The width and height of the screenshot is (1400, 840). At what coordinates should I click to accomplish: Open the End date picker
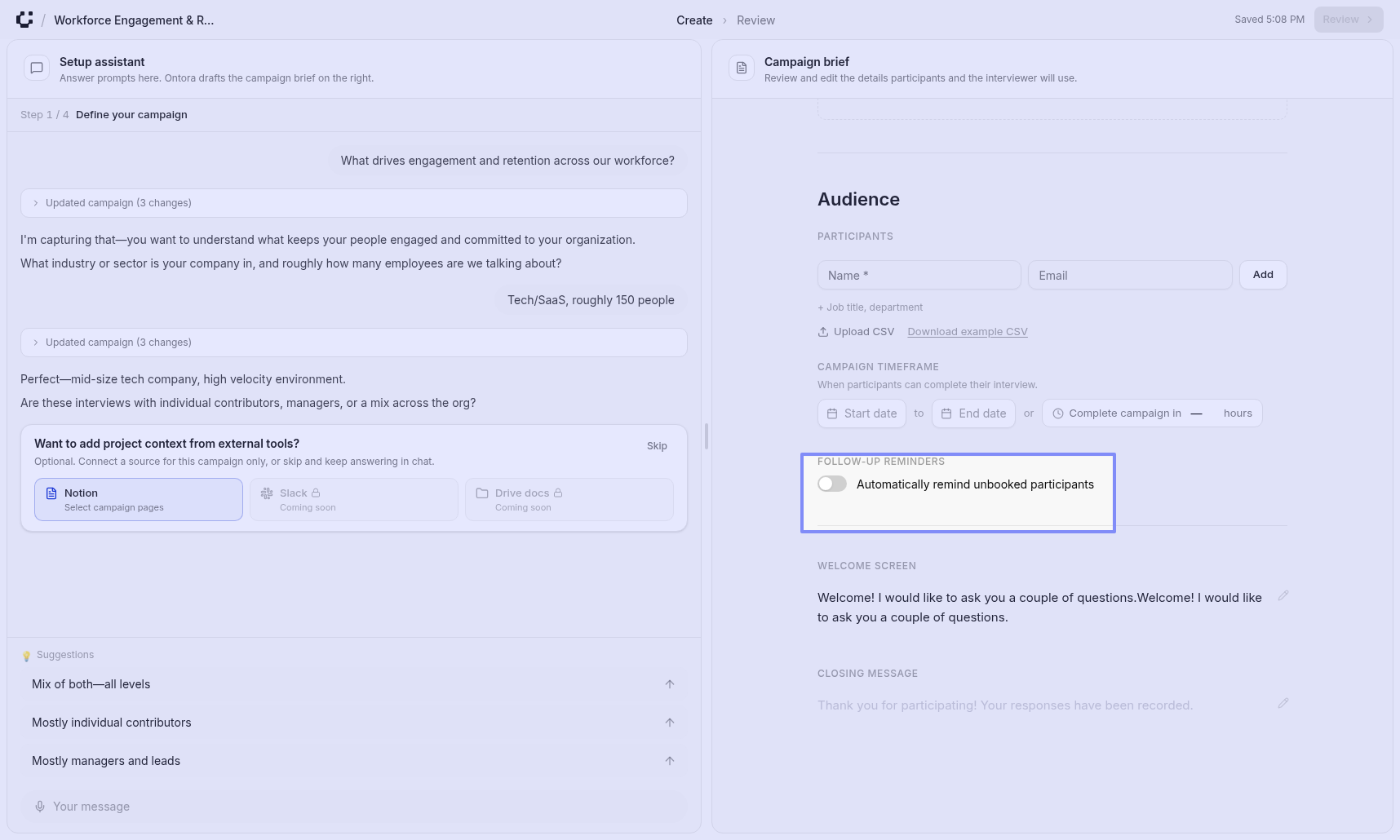point(974,413)
